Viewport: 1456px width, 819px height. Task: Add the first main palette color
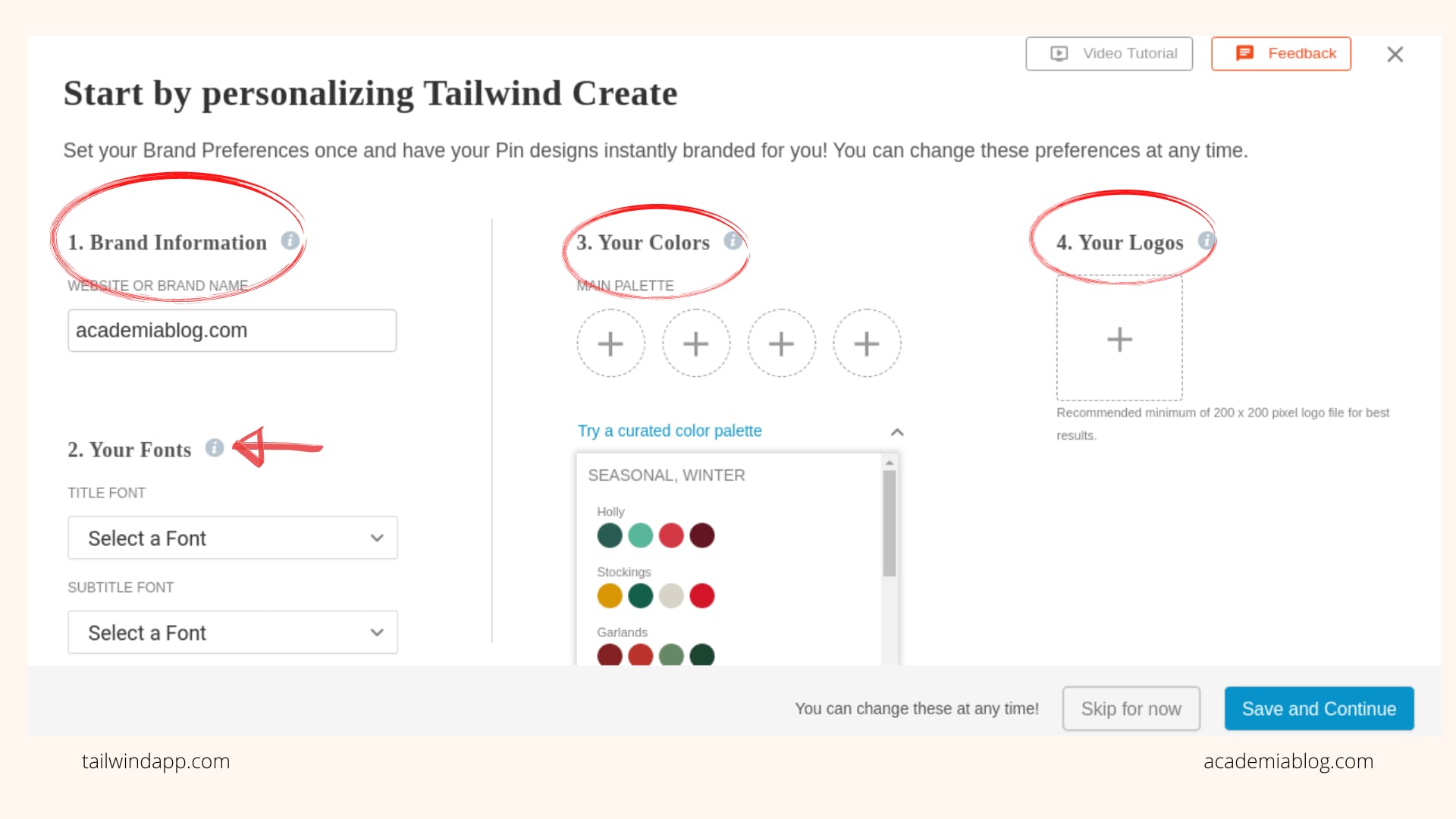point(610,344)
